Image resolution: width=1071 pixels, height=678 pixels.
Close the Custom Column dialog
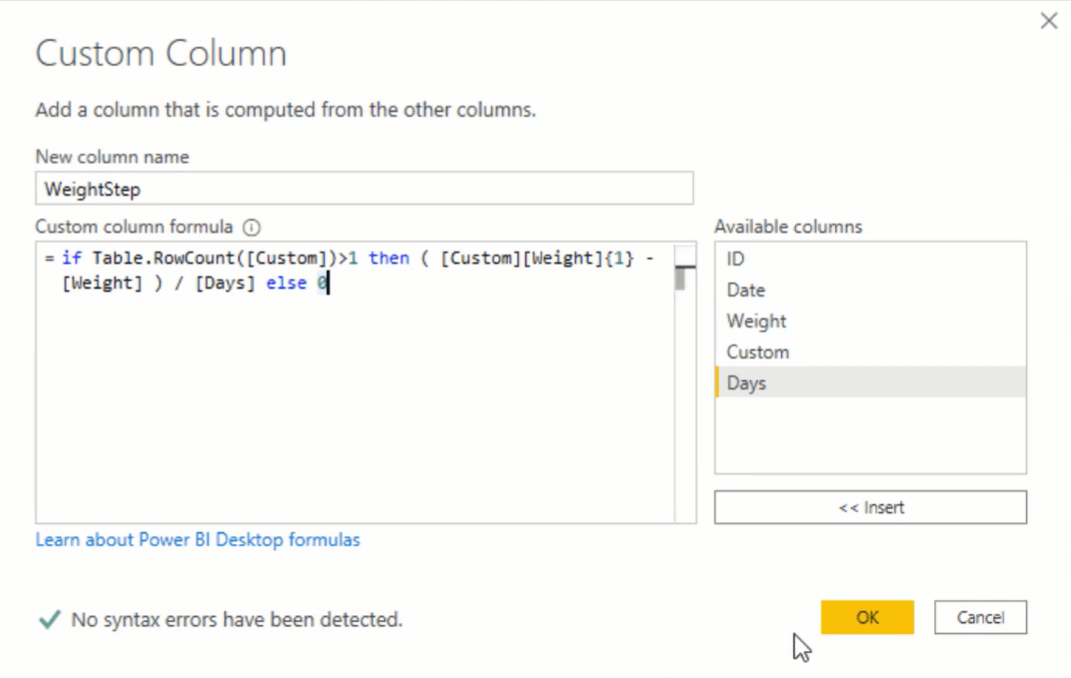click(1048, 21)
